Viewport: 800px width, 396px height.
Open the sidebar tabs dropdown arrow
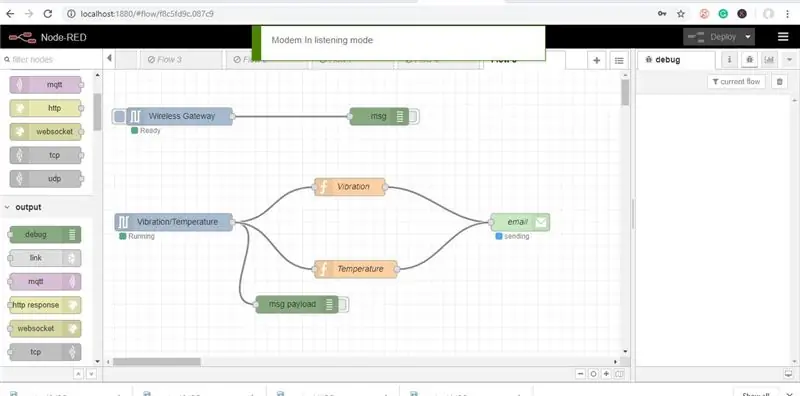point(789,60)
